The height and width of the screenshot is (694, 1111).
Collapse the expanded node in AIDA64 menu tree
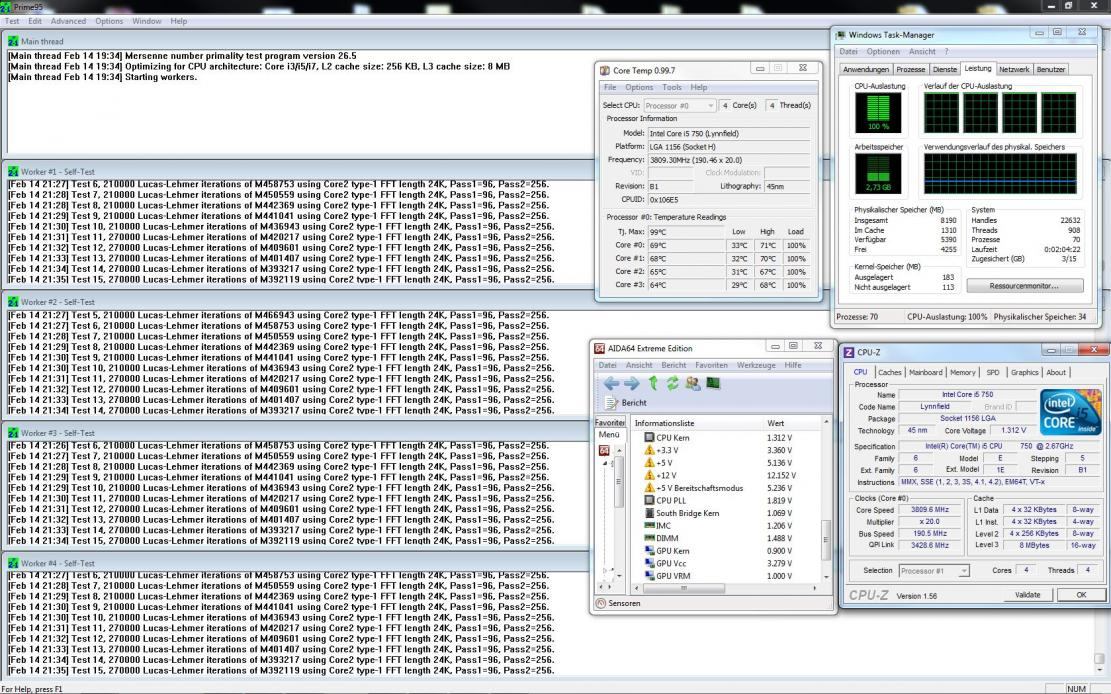pos(605,463)
